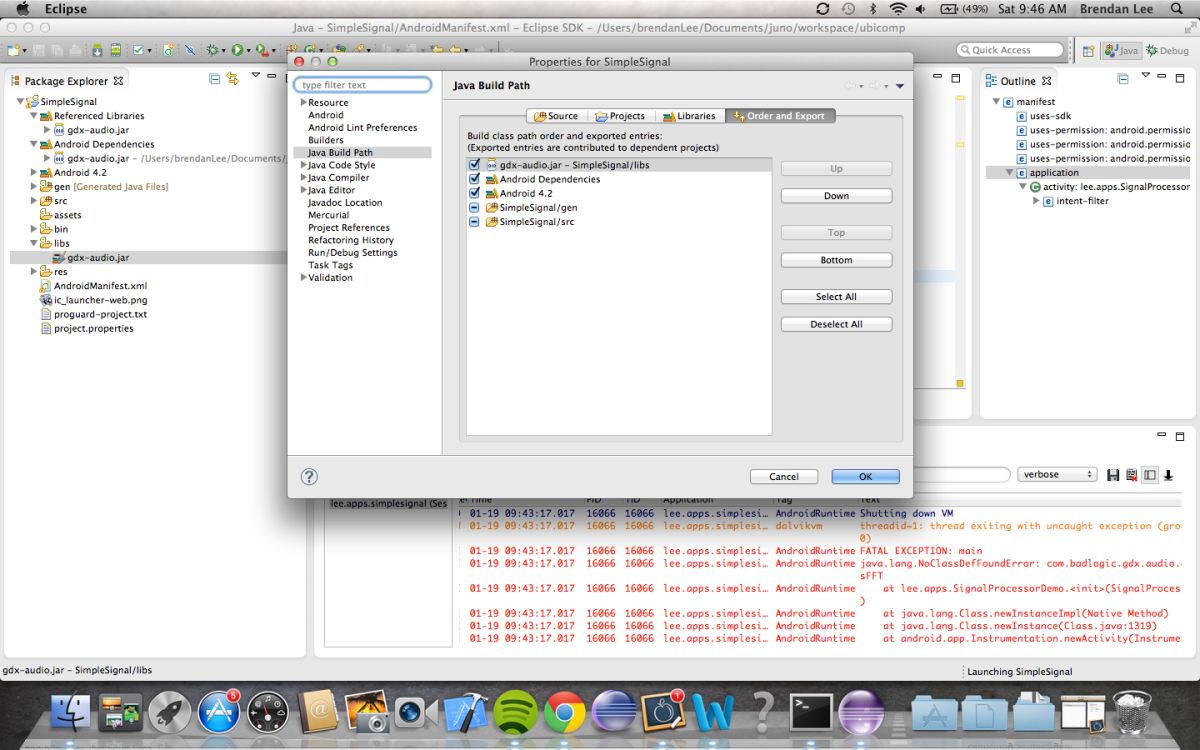1200x750 pixels.
Task: Open the verbose log level dropdown
Action: click(x=1057, y=475)
